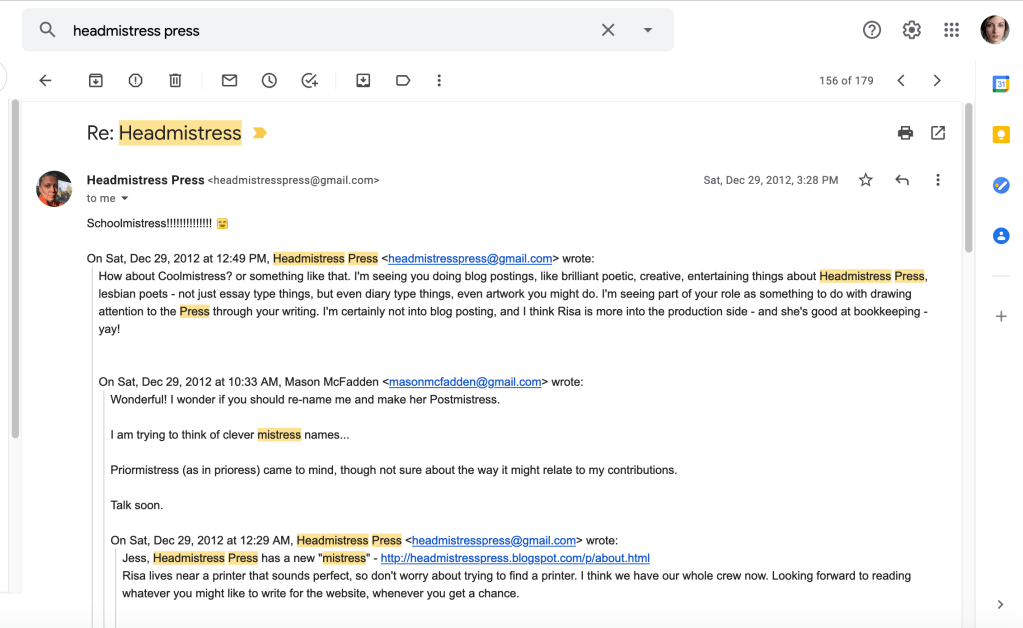
Task: Delete this conversation with trash icon
Action: point(175,81)
